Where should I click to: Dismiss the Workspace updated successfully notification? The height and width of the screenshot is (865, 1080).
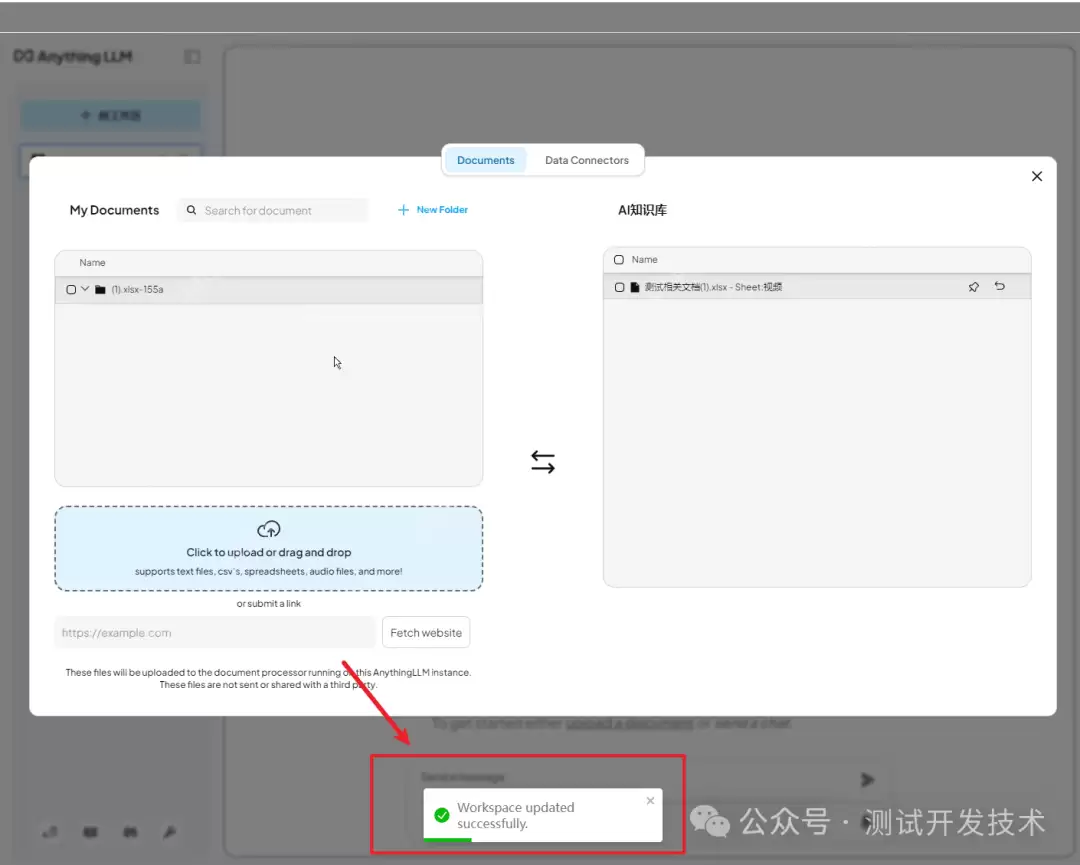pos(650,800)
